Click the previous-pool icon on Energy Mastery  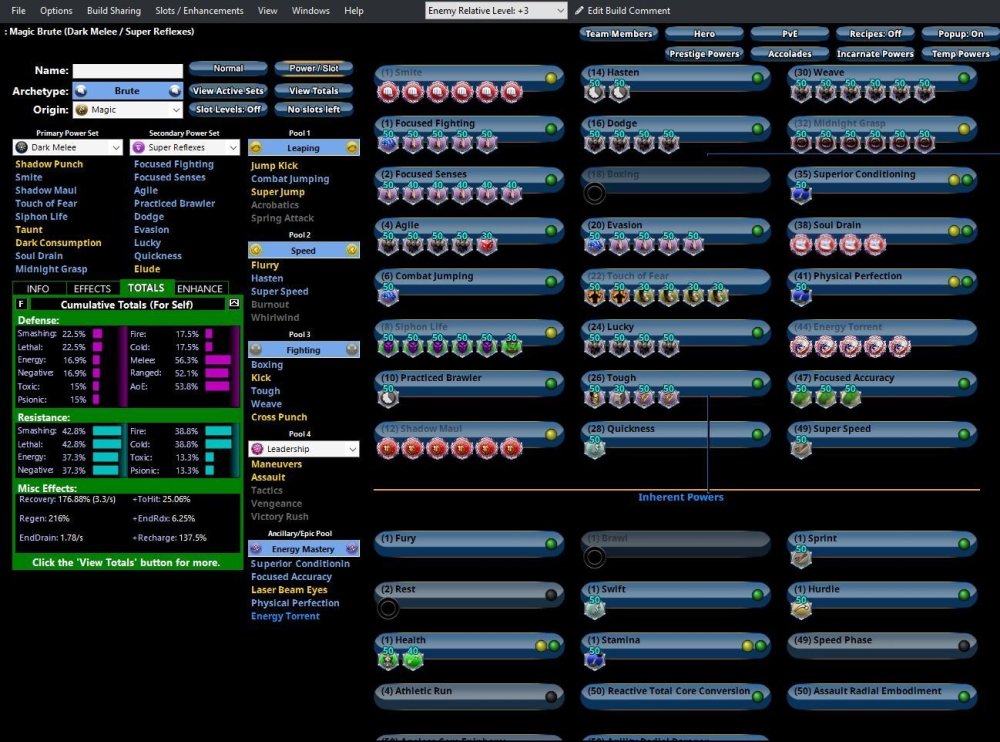point(256,549)
